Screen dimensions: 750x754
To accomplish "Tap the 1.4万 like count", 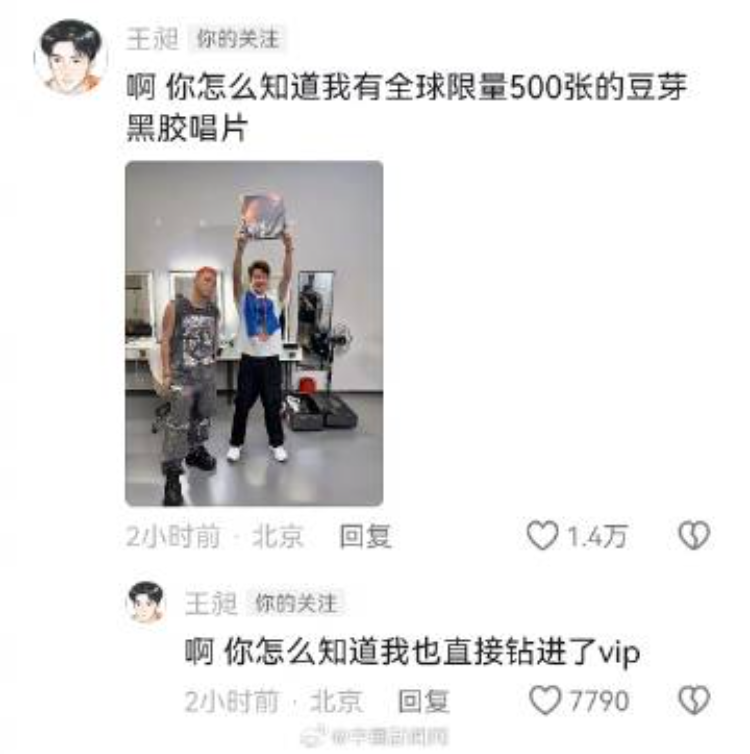I will [598, 536].
